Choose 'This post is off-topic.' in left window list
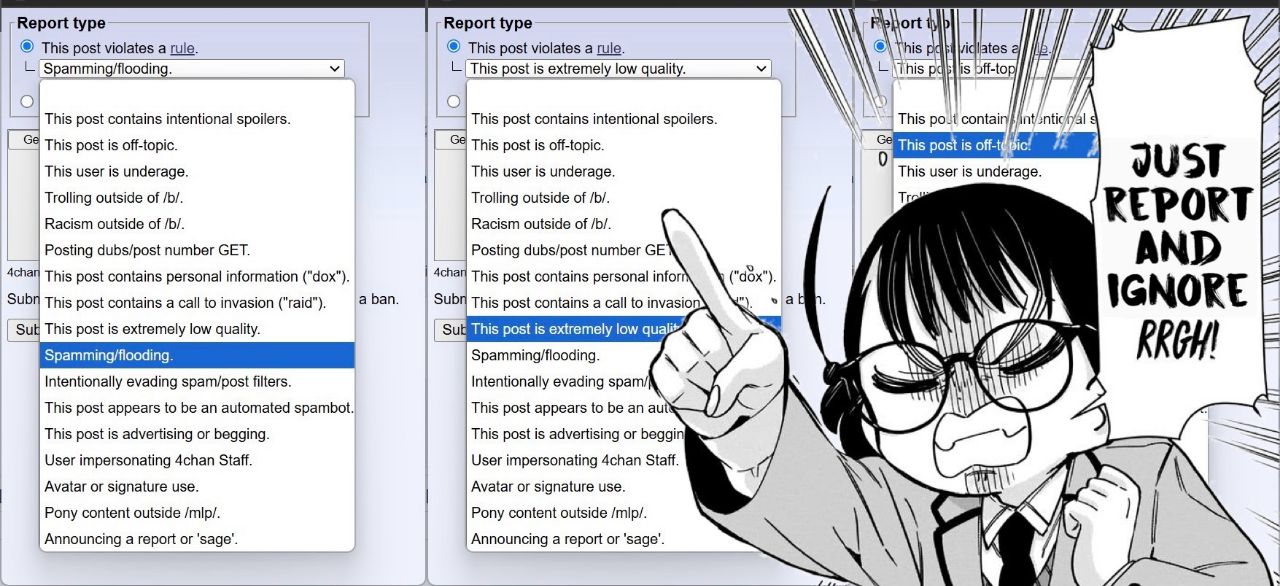The image size is (1280, 586). (197, 145)
